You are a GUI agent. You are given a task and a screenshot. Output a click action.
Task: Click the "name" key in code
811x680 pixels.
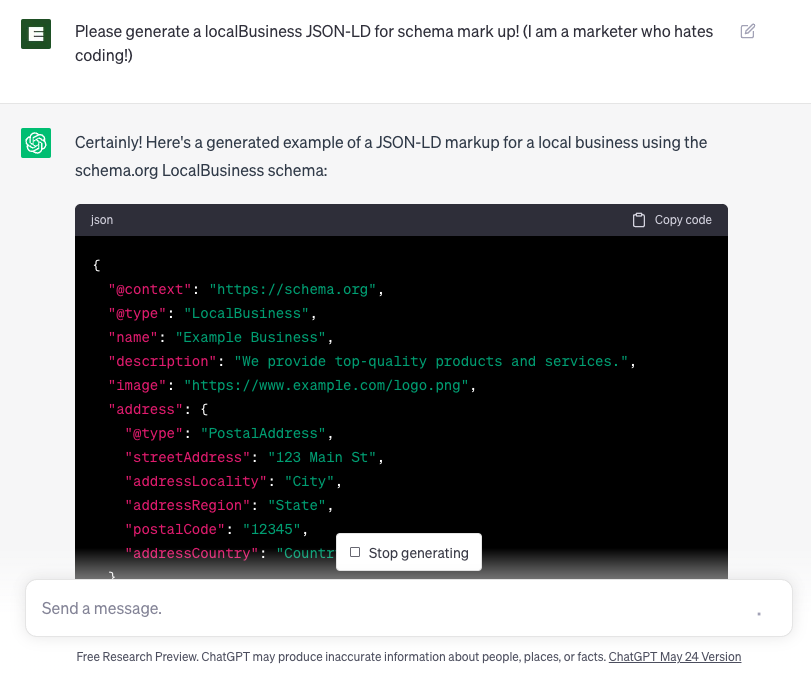coord(133,338)
